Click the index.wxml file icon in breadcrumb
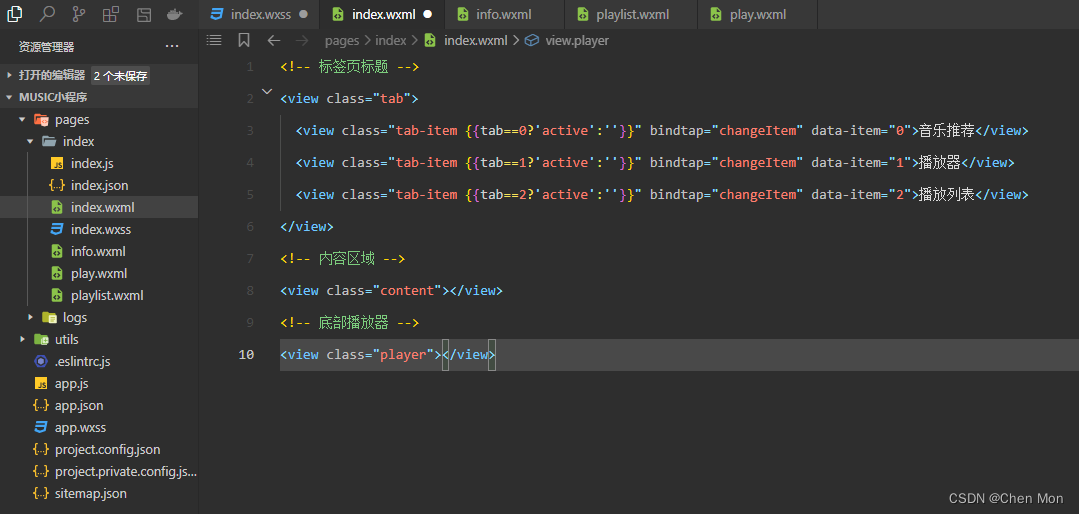1079x514 pixels. [430, 41]
